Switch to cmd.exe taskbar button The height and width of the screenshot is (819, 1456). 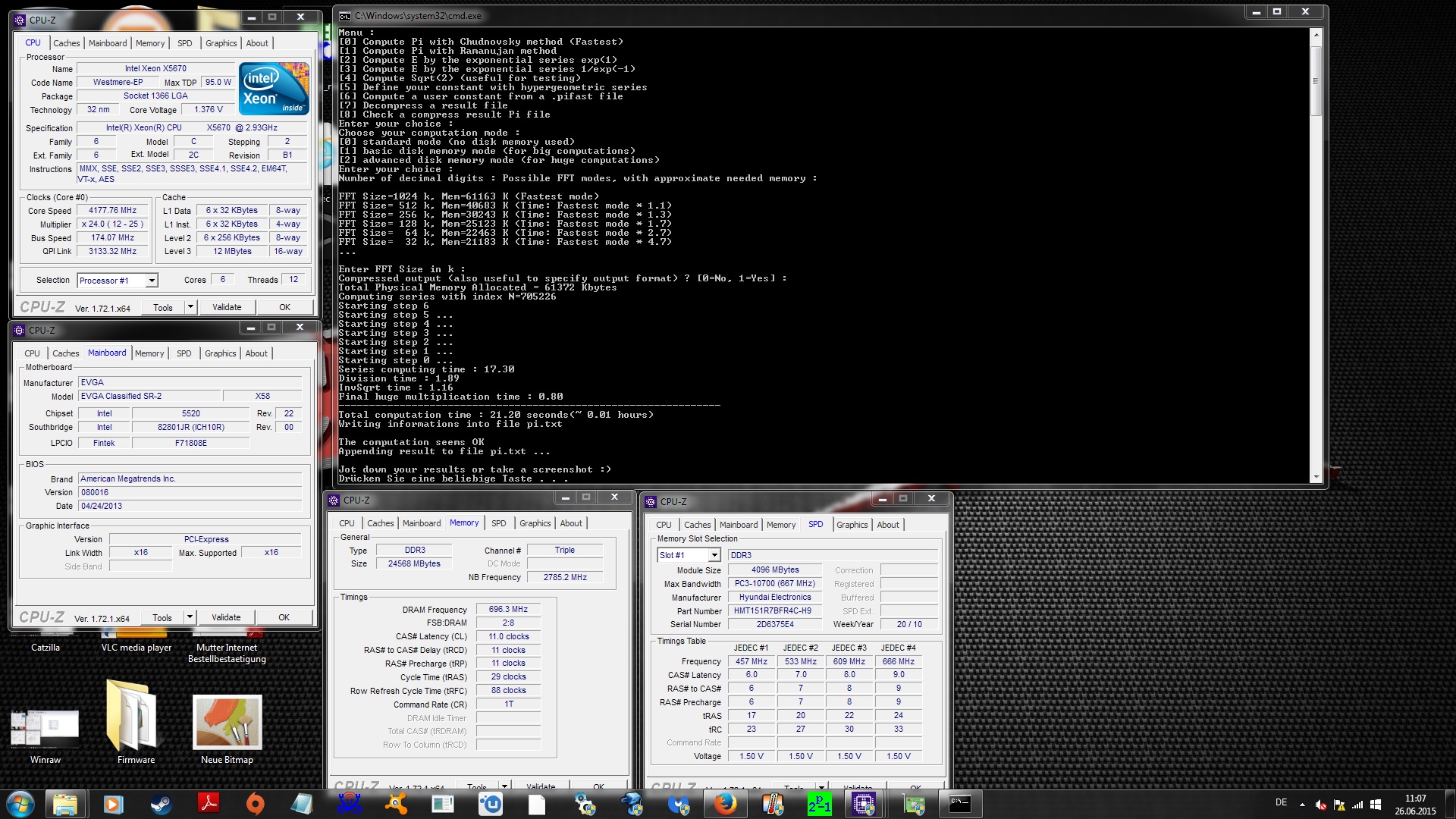pyautogui.click(x=959, y=804)
